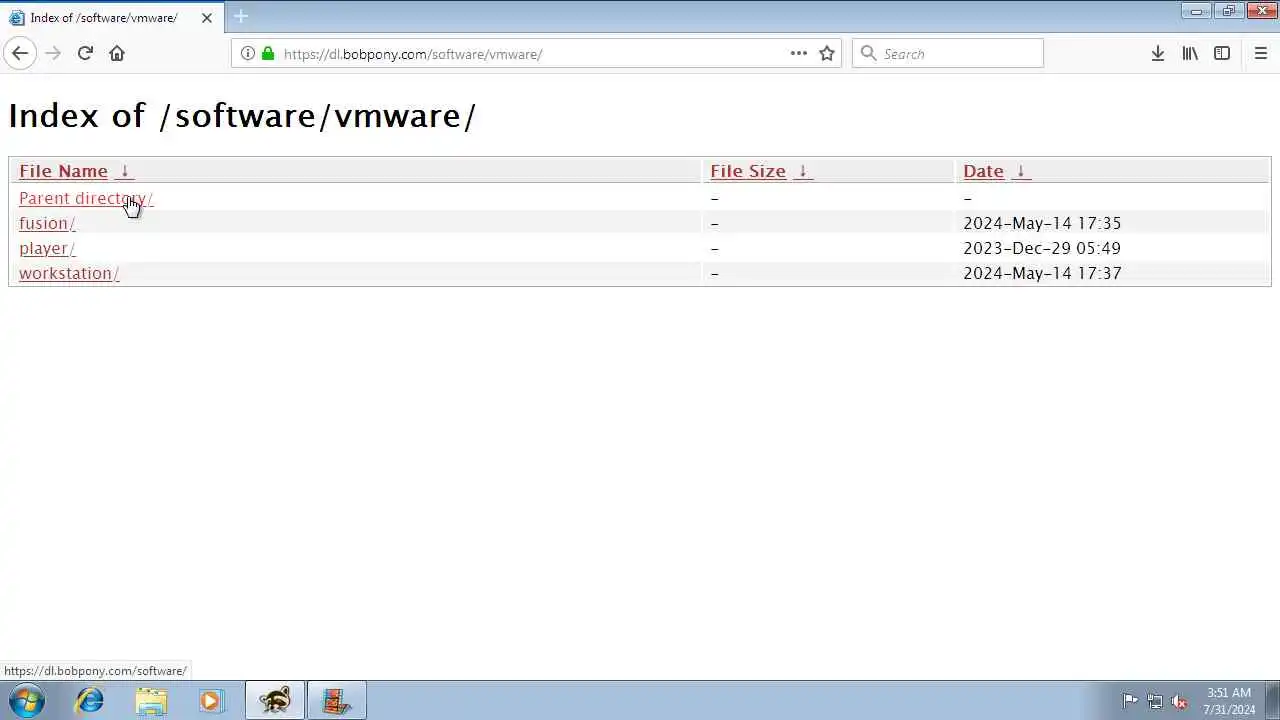Open the workstation/ folder
Viewport: 1280px width, 720px height.
(x=69, y=273)
